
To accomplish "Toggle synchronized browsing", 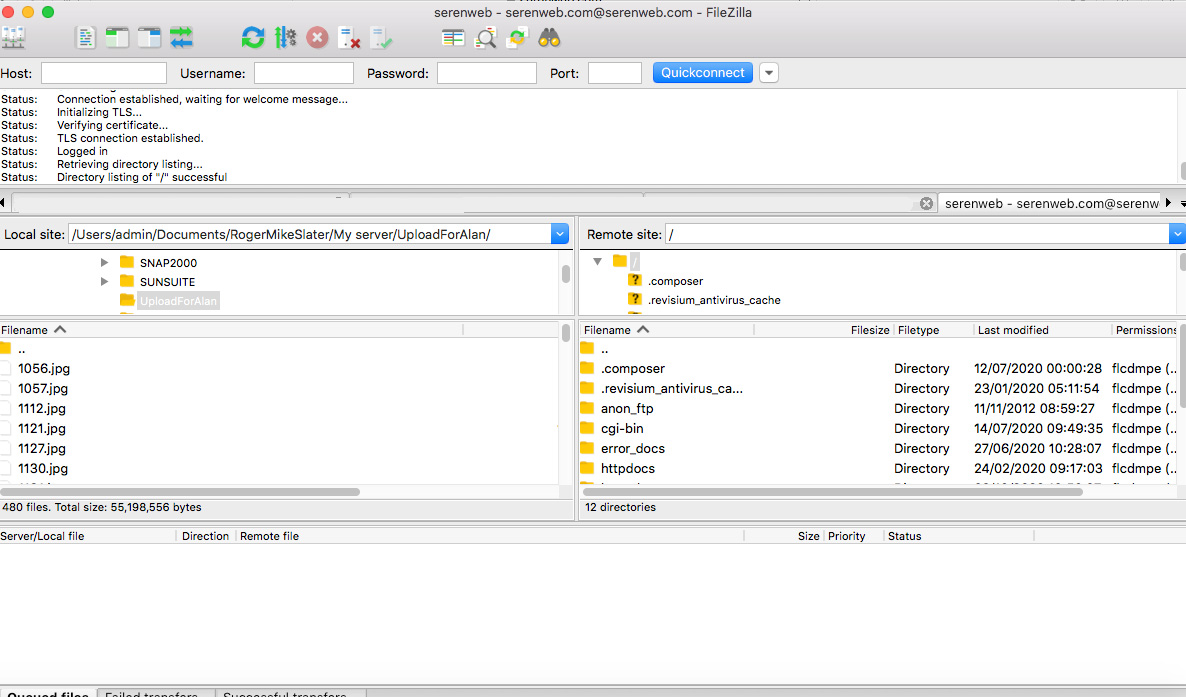I will click(517, 38).
